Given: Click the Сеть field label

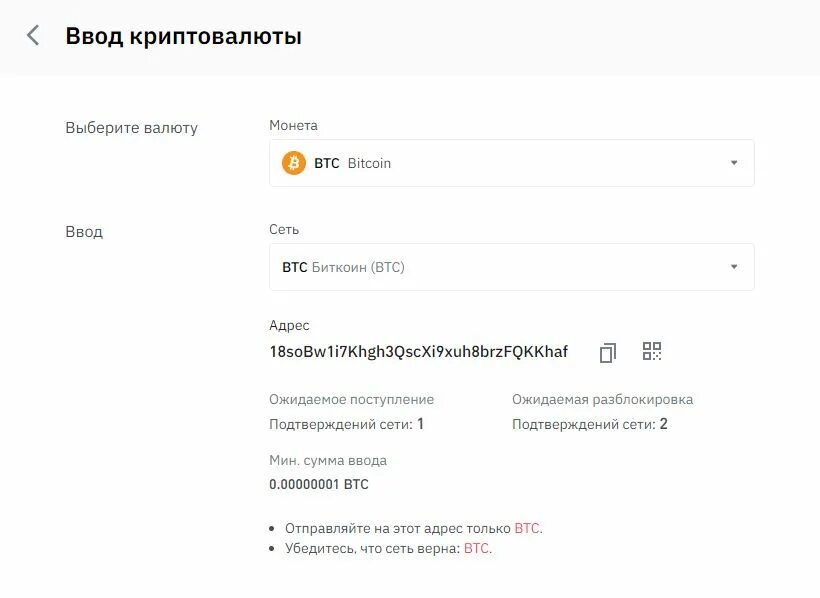Looking at the screenshot, I should pos(284,230).
